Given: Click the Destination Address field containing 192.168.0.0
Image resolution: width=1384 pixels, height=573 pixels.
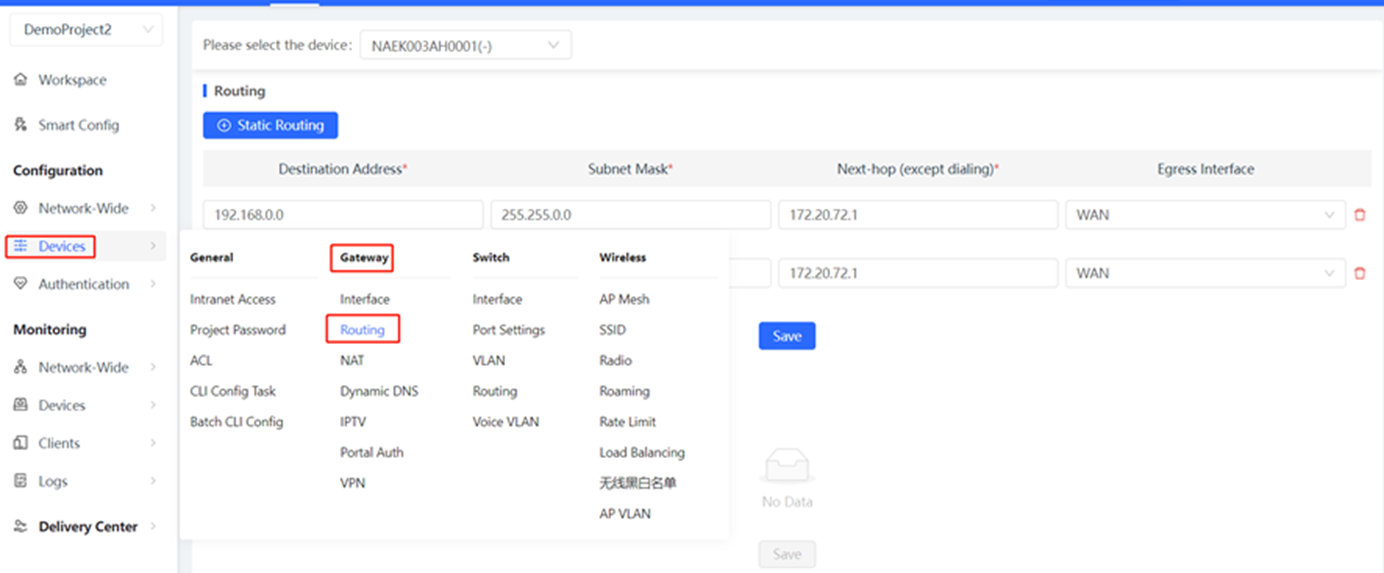Looking at the screenshot, I should click(x=342, y=215).
